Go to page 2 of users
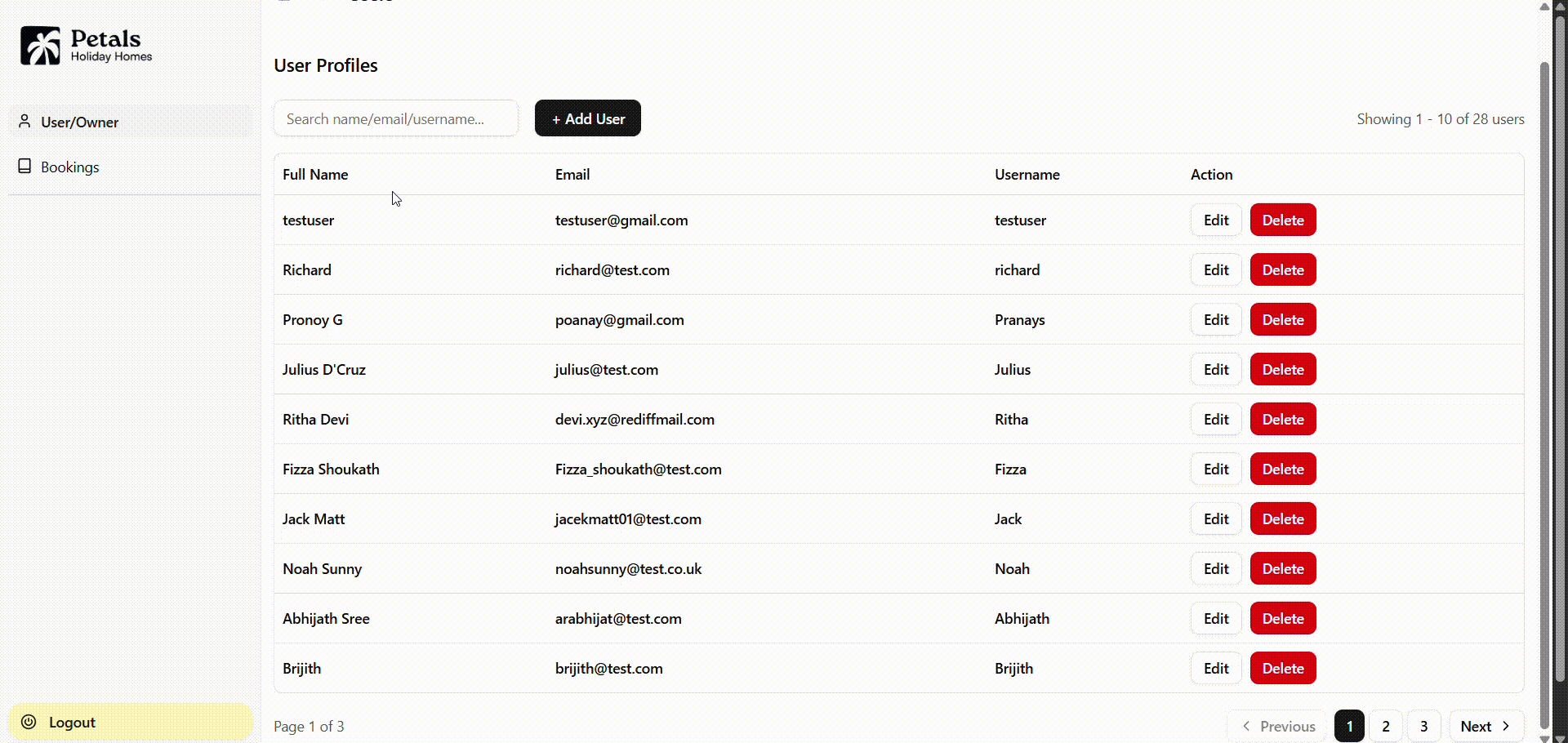The image size is (1568, 743). pyautogui.click(x=1385, y=726)
